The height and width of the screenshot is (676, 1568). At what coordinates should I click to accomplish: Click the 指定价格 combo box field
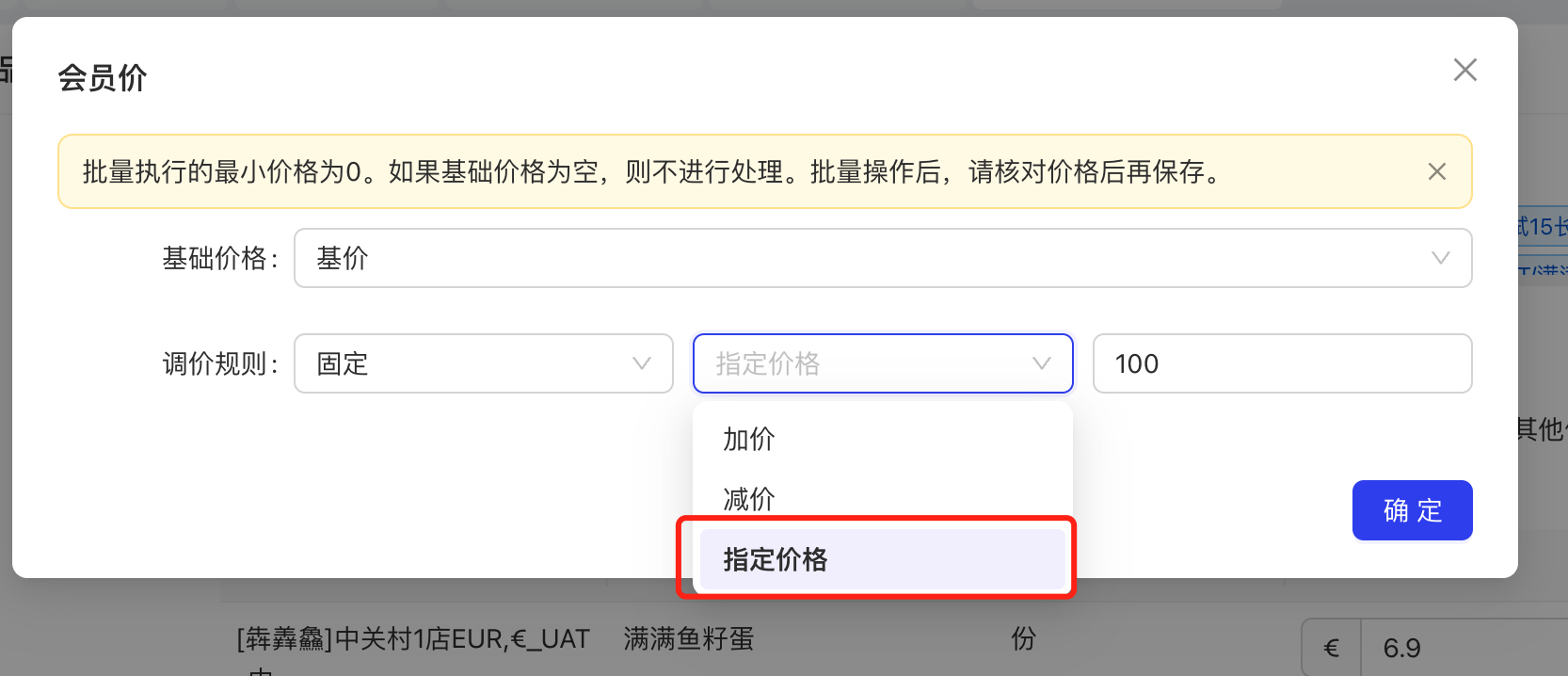[x=883, y=363]
